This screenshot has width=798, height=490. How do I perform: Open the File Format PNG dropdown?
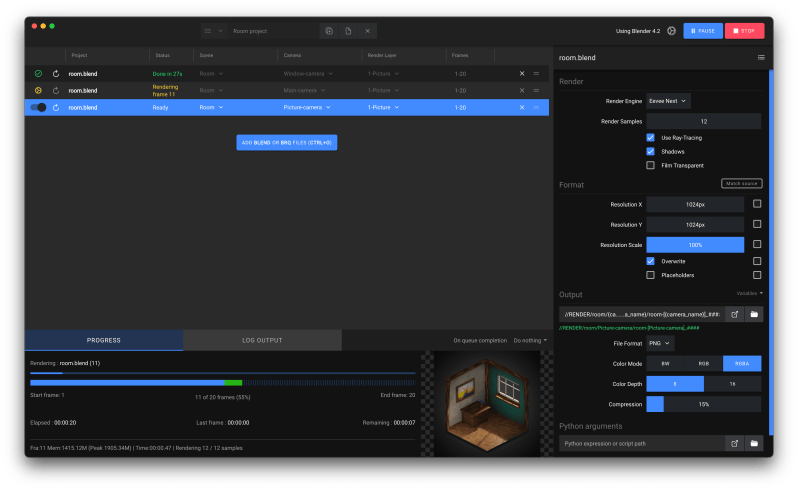660,343
